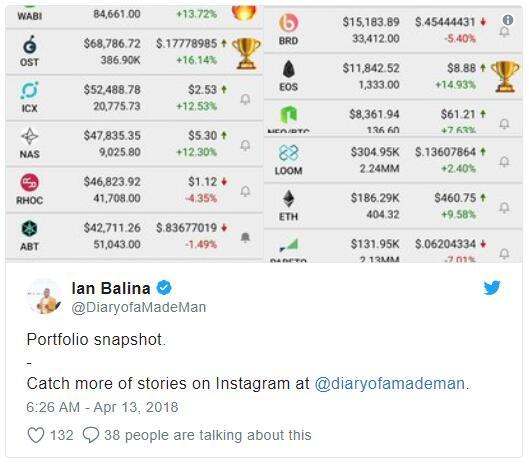529x464 pixels.
Task: Open Ian Balina's profile name
Action: click(111, 289)
